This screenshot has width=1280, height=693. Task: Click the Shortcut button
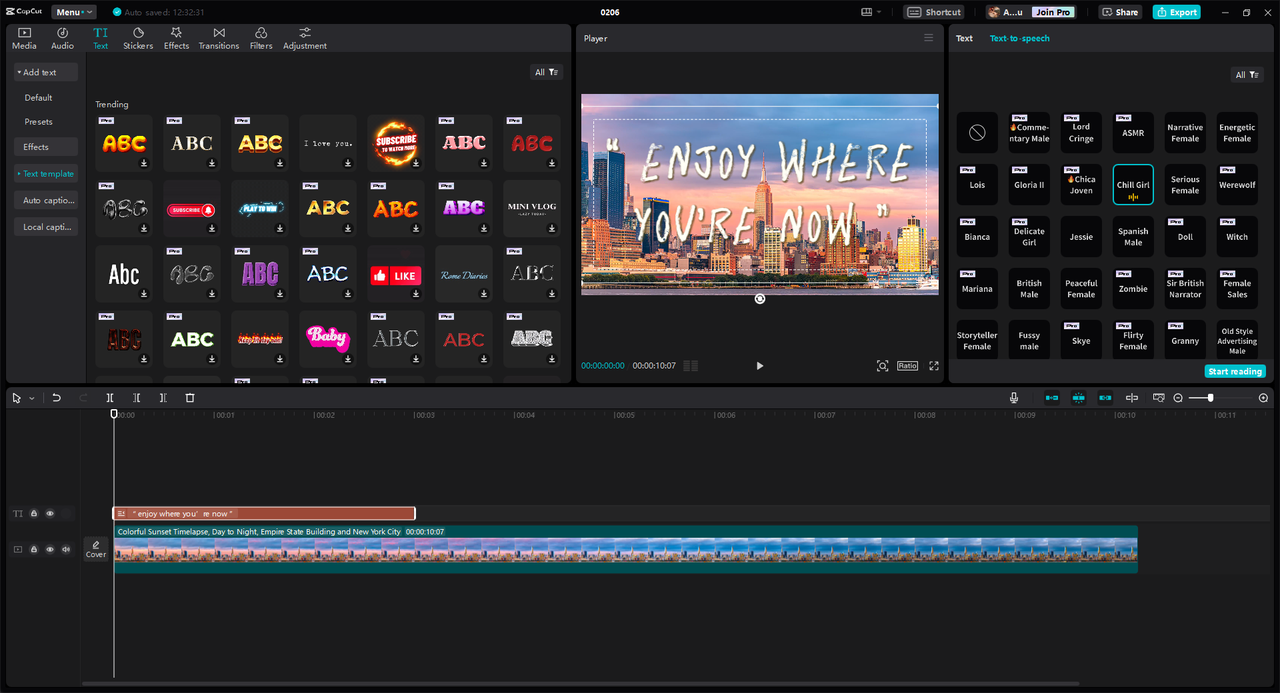(935, 12)
